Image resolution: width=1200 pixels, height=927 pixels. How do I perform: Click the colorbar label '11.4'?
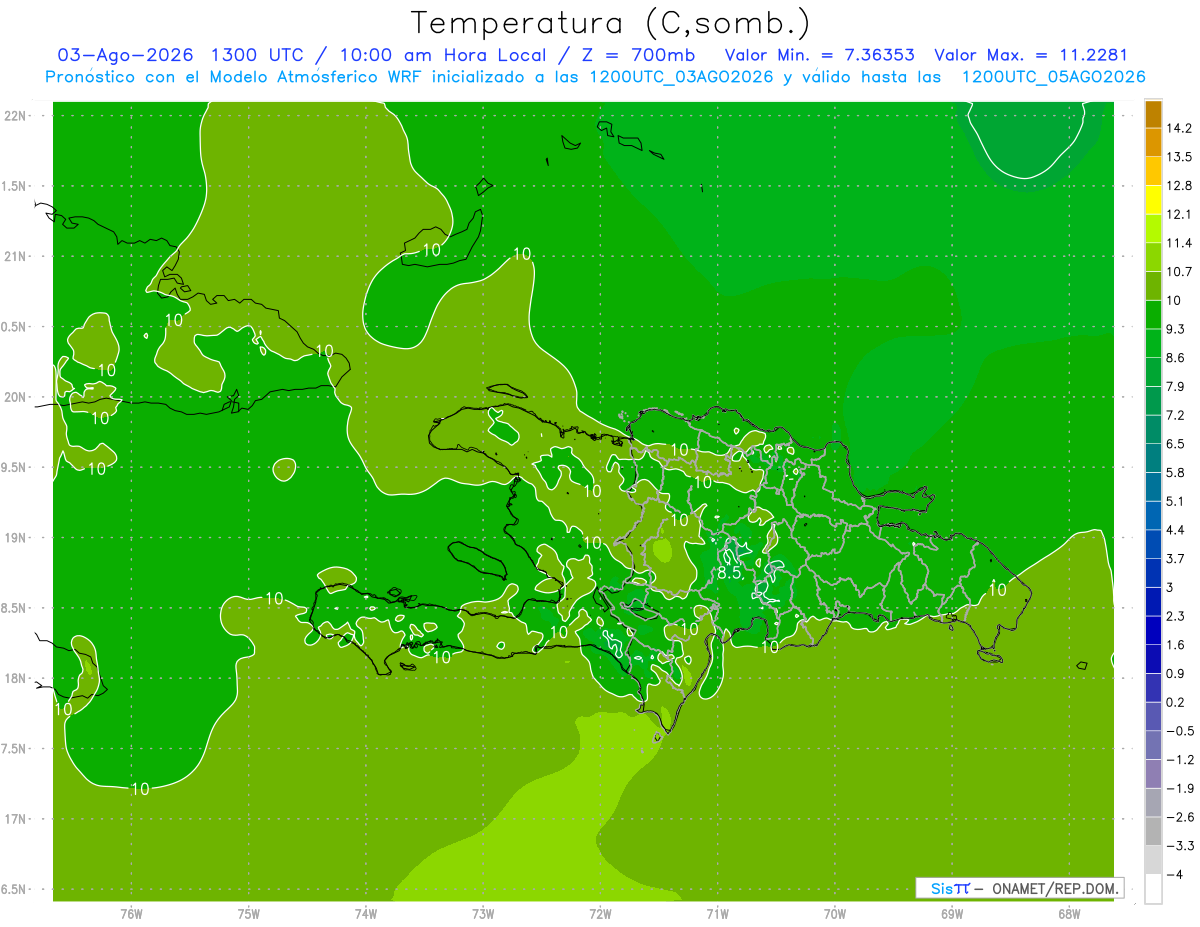pos(1179,243)
